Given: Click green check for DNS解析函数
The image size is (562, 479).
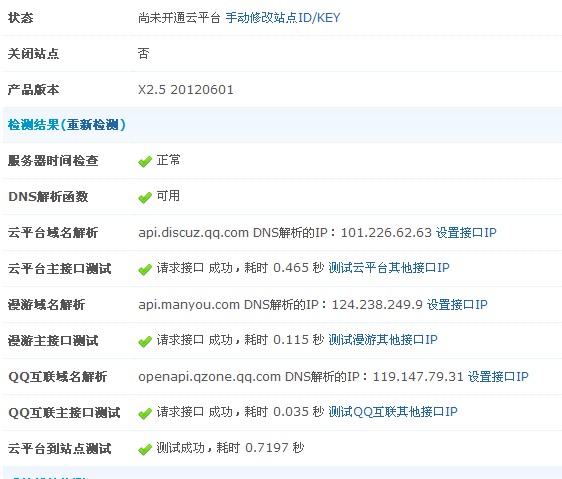Looking at the screenshot, I should (x=145, y=198).
